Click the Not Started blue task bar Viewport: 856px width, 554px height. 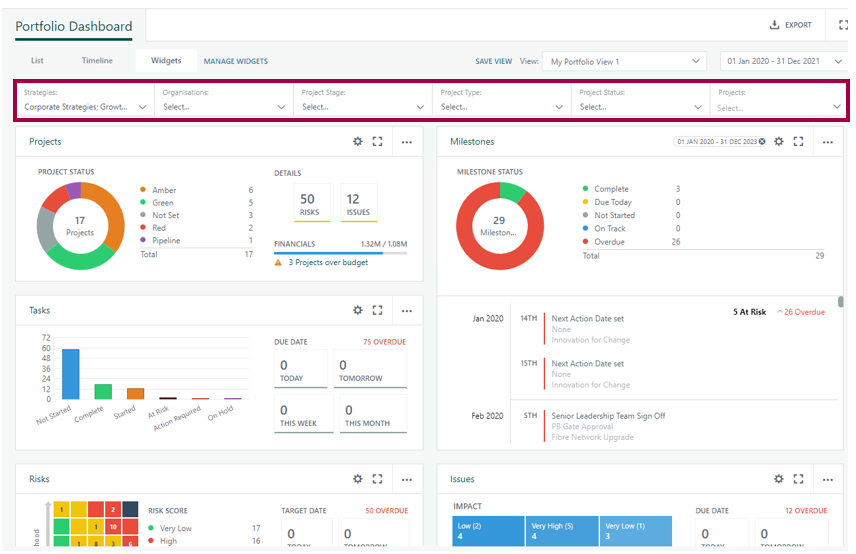(x=70, y=374)
